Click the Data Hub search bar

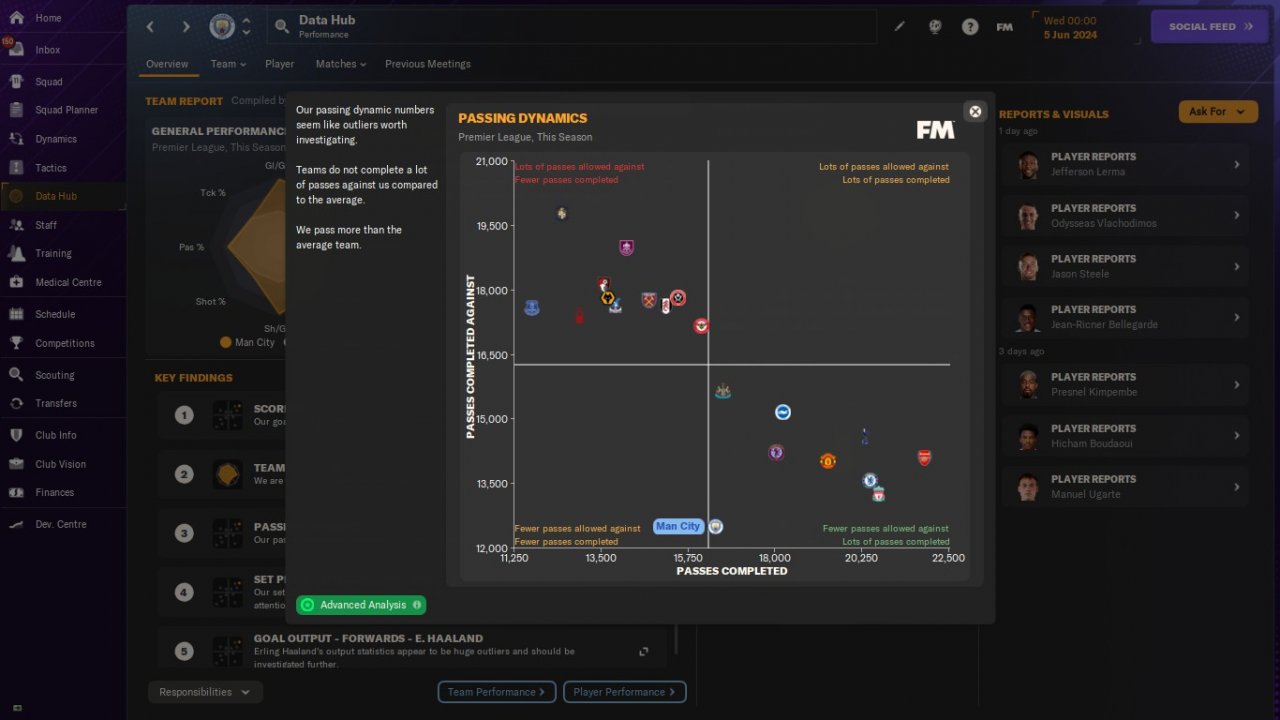[x=572, y=27]
